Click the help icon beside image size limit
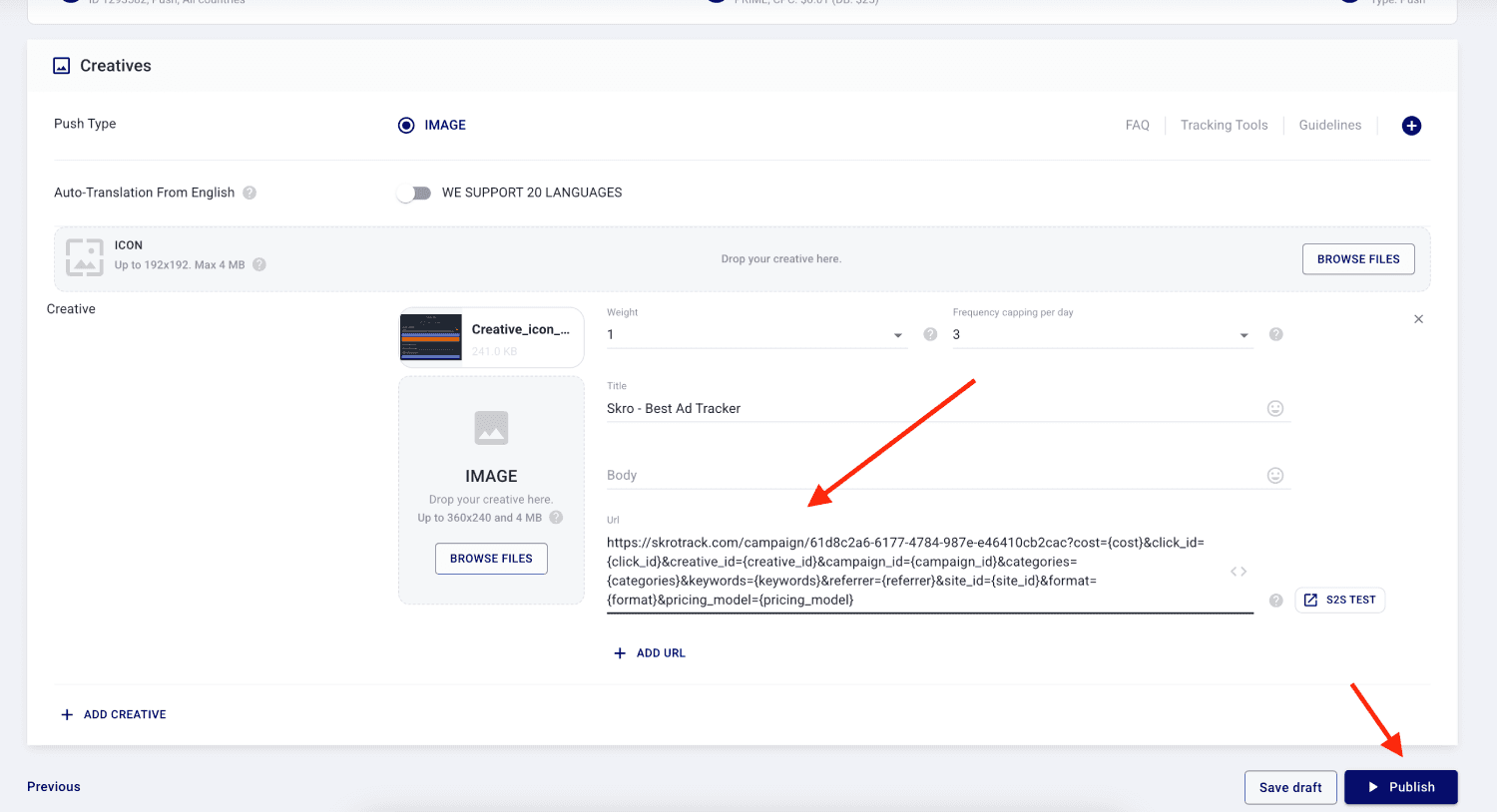This screenshot has height=812, width=1497. [x=556, y=518]
